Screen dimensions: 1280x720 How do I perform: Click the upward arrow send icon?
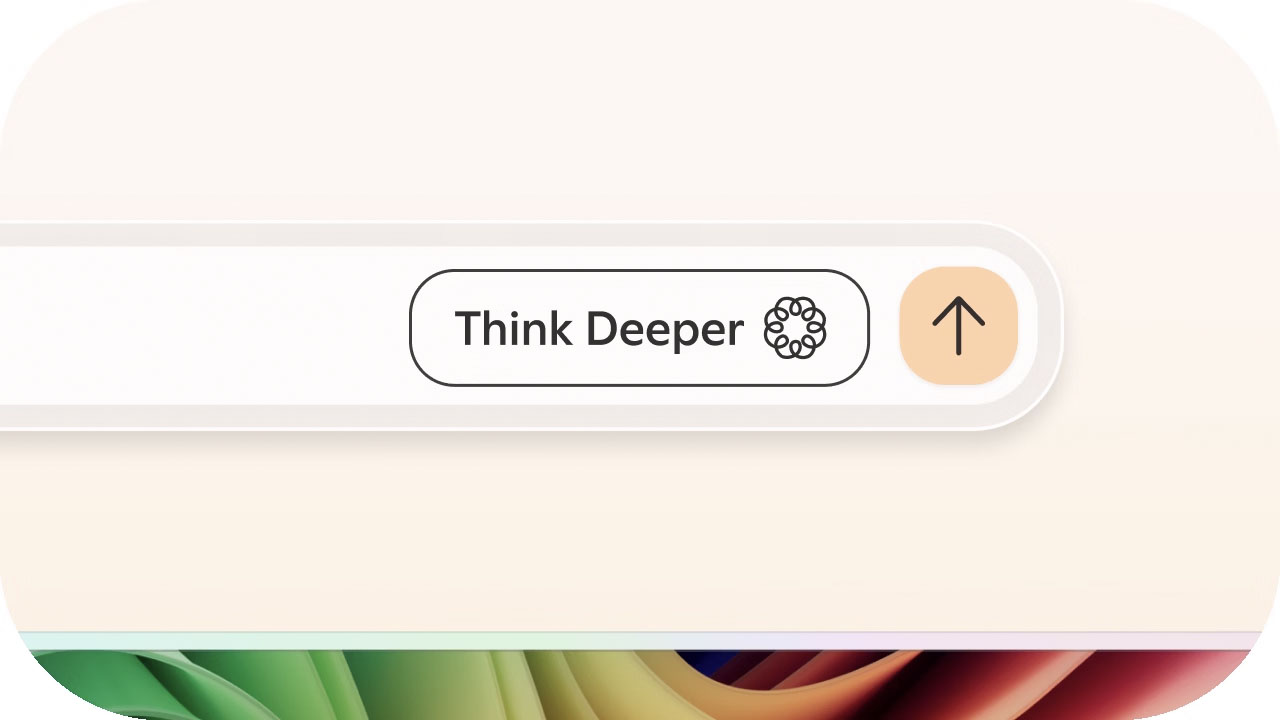[959, 326]
